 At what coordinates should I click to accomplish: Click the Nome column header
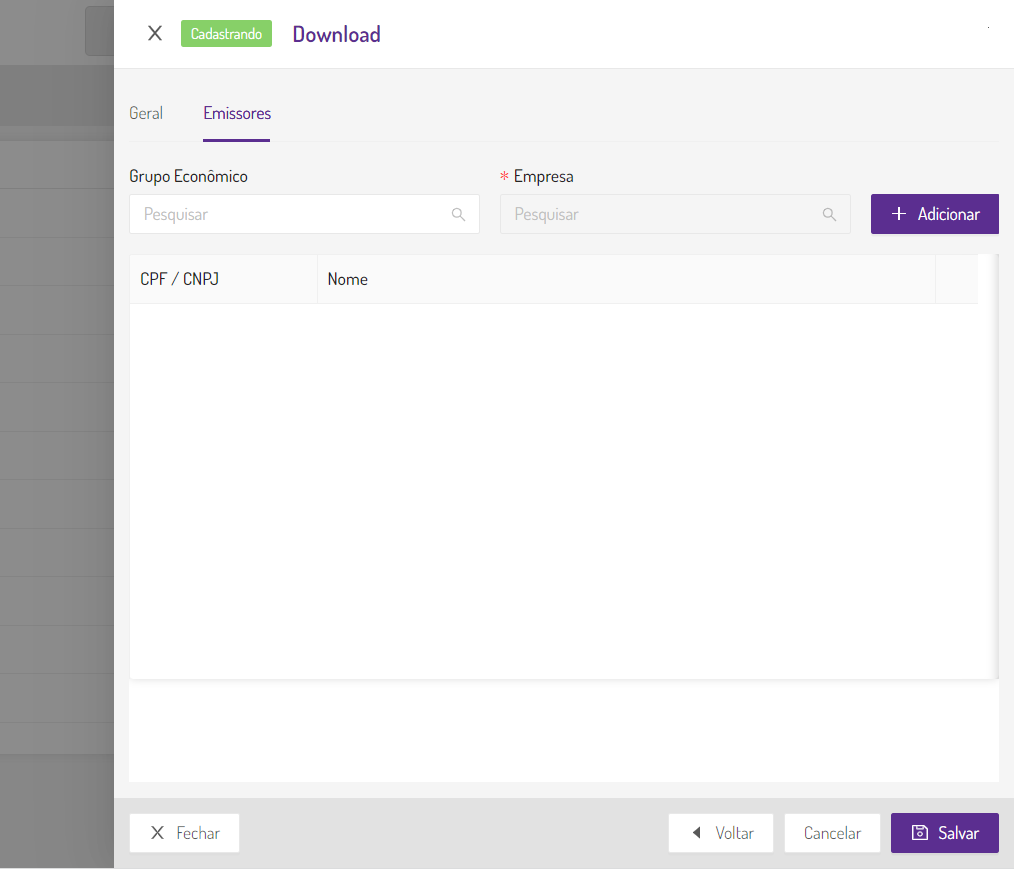pyautogui.click(x=347, y=279)
